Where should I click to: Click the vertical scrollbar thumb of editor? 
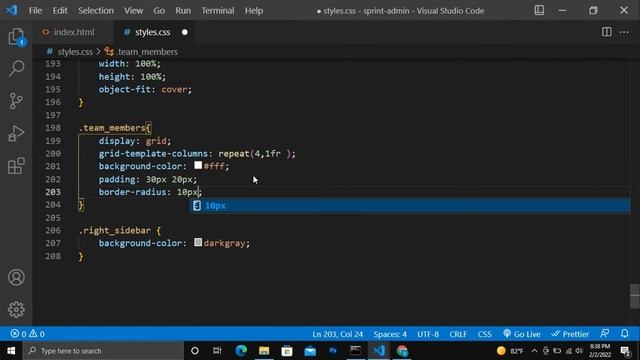coord(634,296)
